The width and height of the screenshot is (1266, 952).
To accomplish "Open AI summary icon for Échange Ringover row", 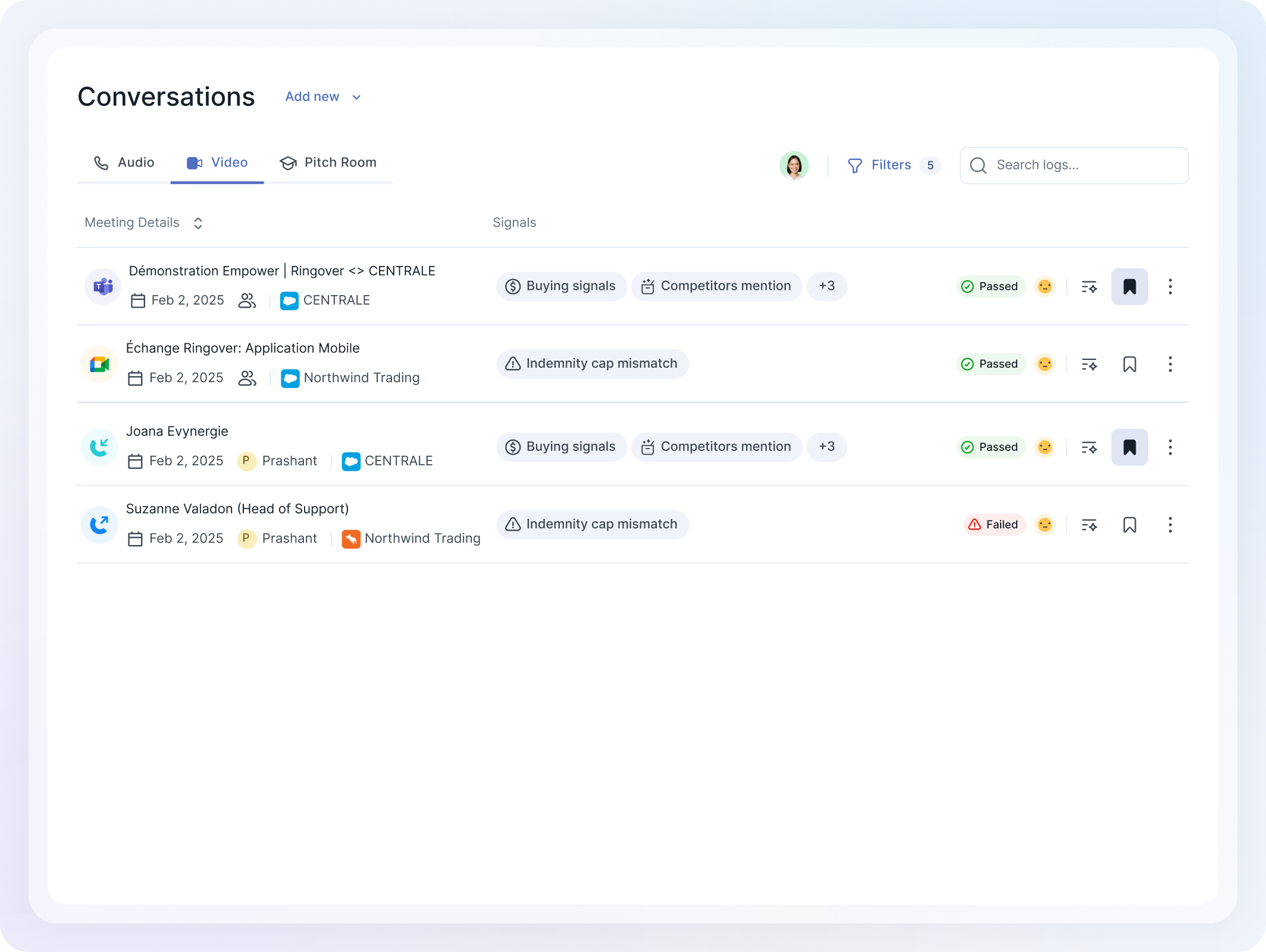I will point(1089,364).
